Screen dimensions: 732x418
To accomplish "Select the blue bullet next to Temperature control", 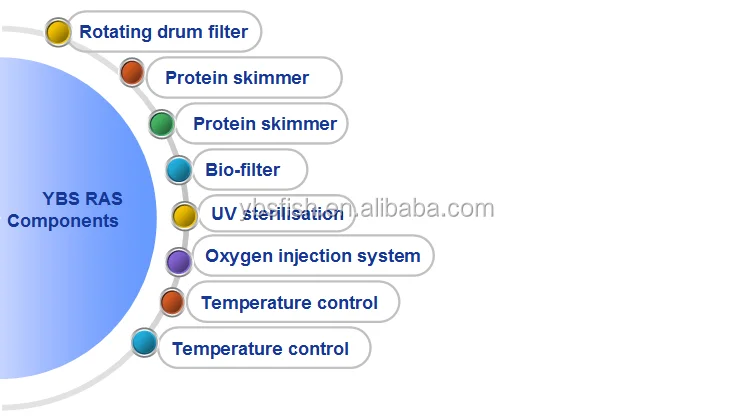I will (144, 344).
